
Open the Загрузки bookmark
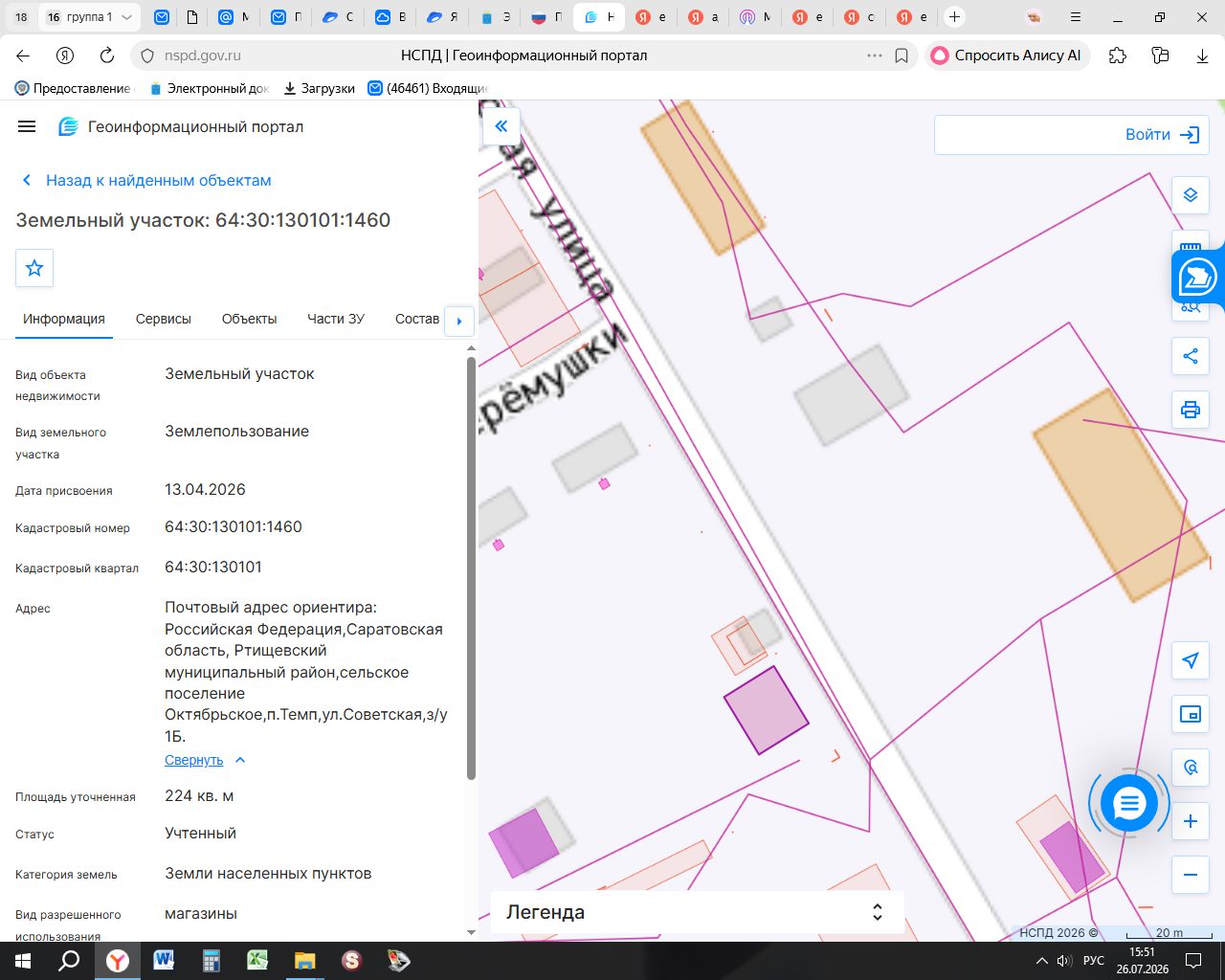(x=319, y=88)
